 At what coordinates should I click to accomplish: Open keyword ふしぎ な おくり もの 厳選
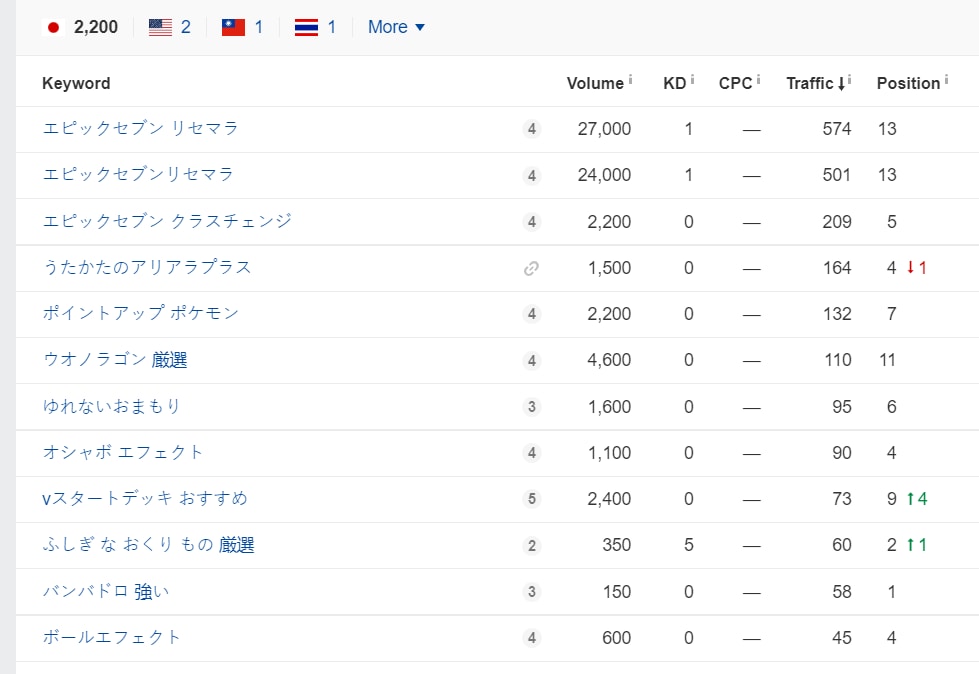(149, 545)
